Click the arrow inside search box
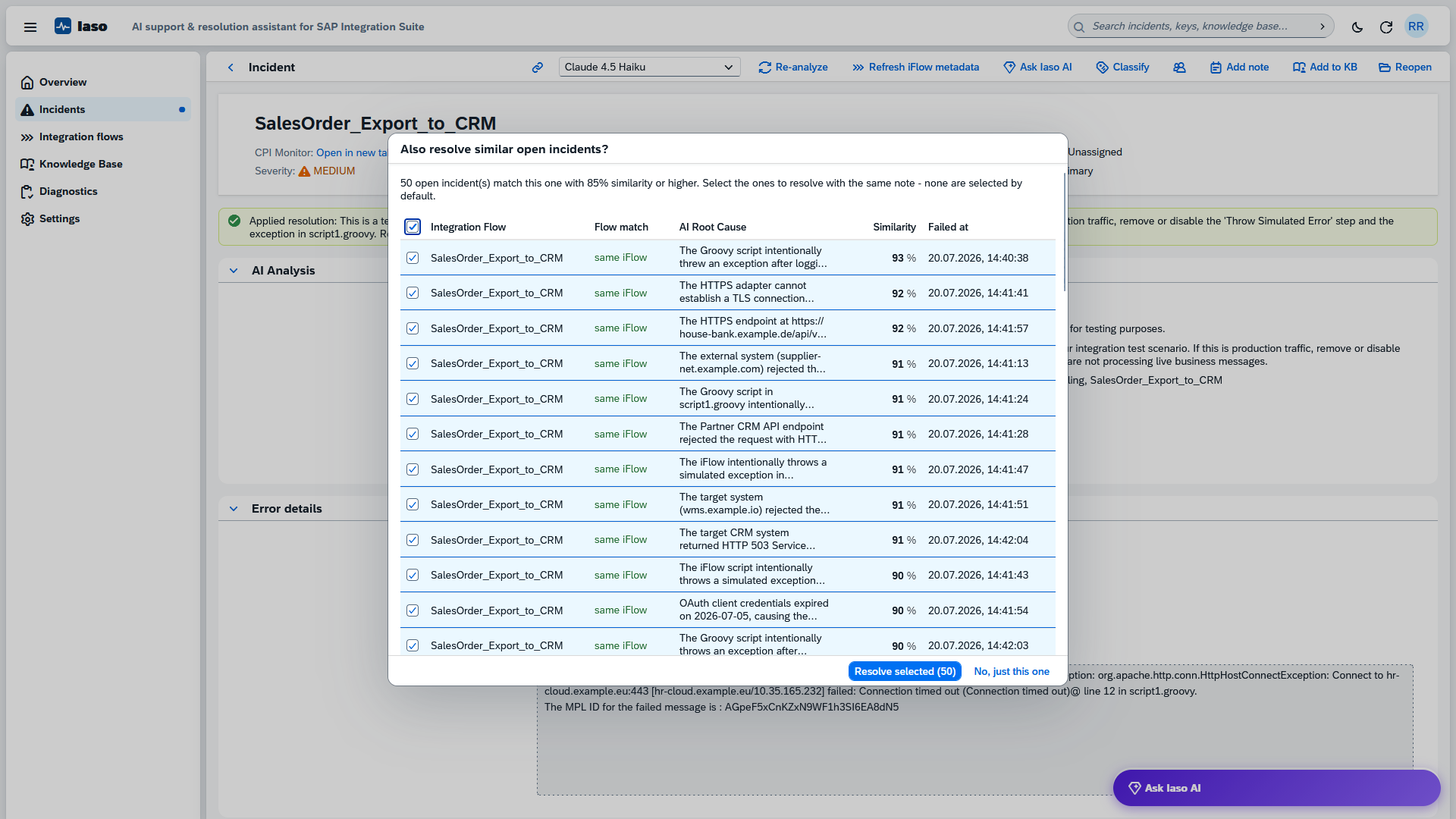This screenshot has height=819, width=1456. (1323, 27)
